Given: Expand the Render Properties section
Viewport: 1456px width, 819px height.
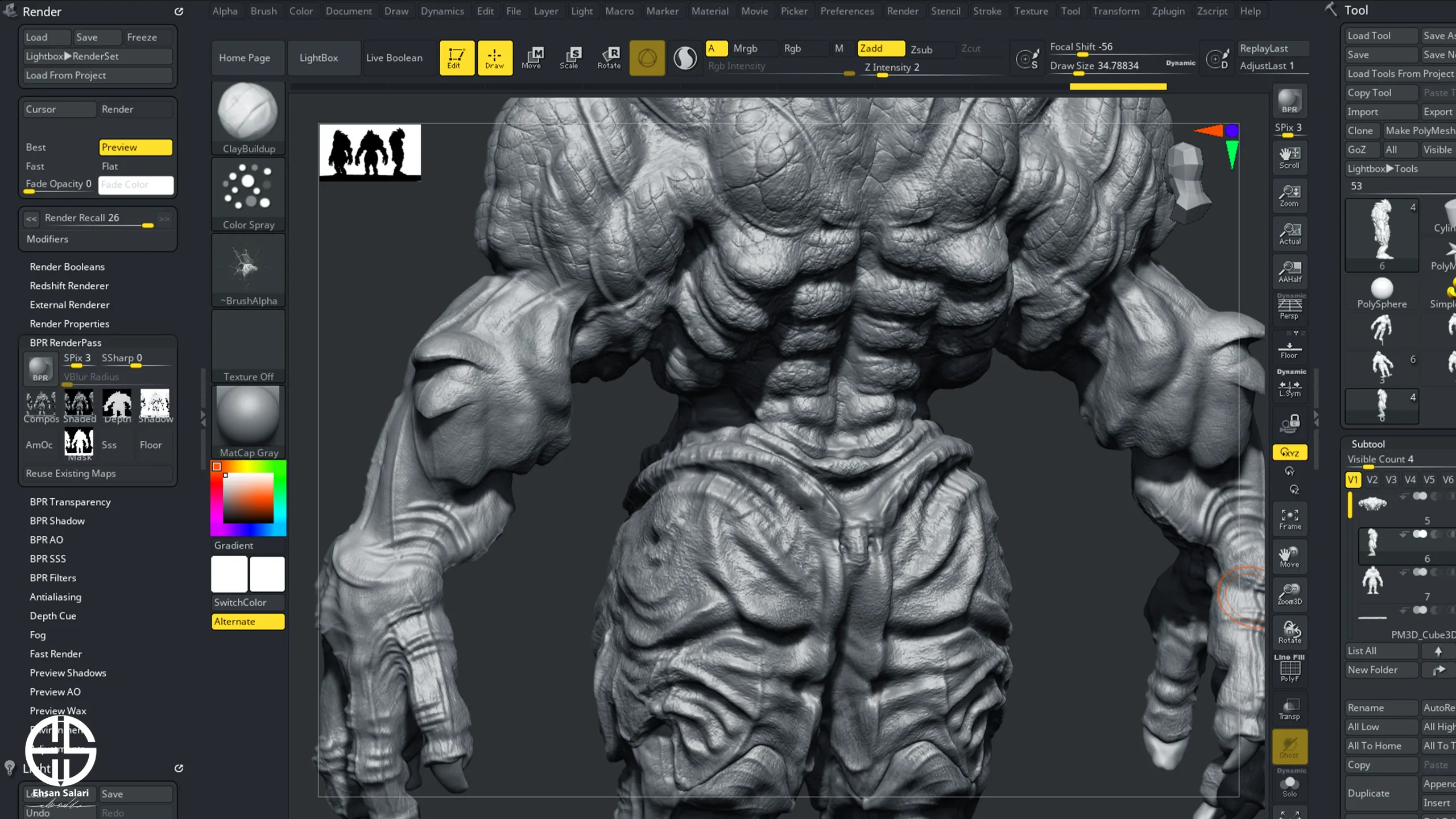Looking at the screenshot, I should tap(69, 324).
